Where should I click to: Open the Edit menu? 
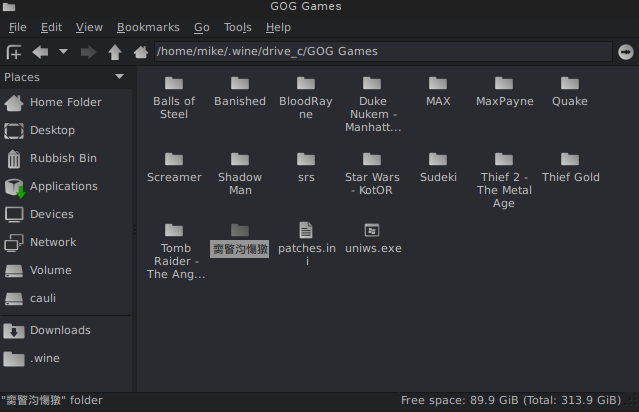click(x=51, y=27)
